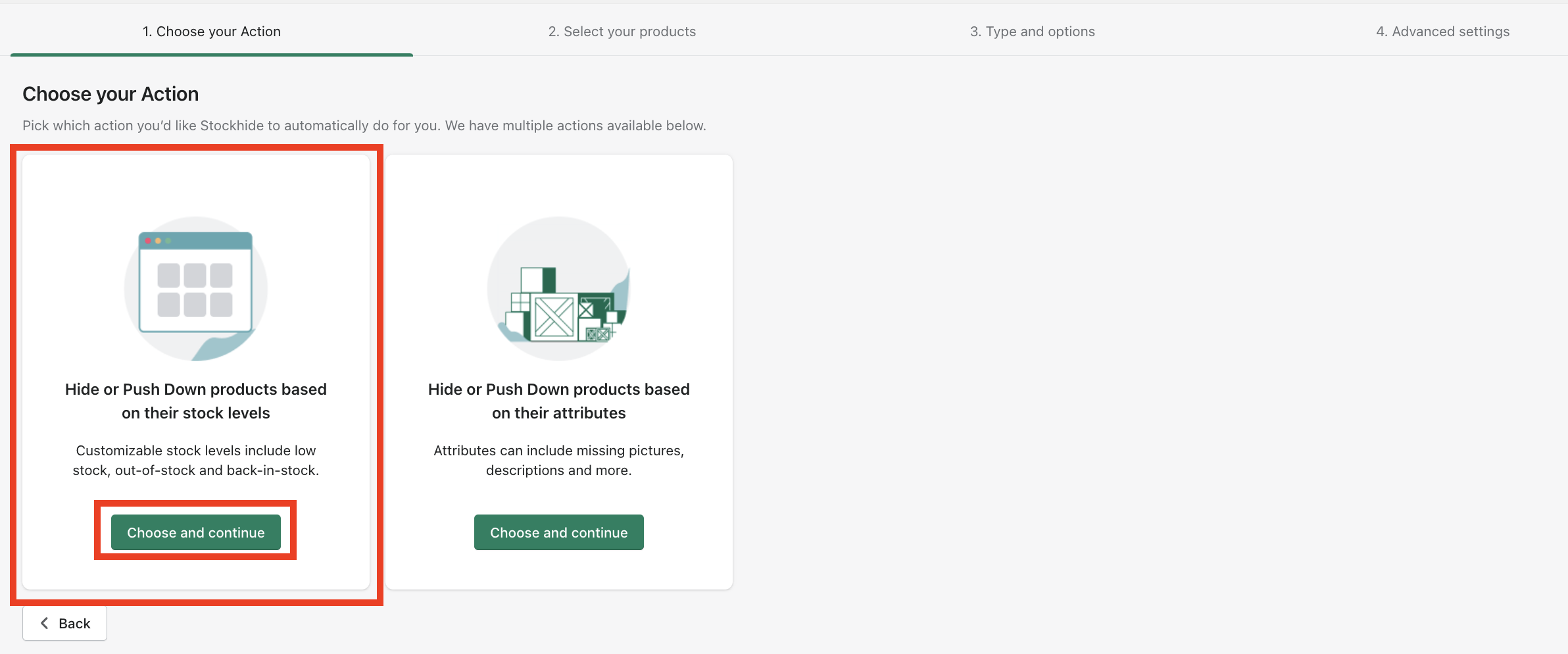1568x654 pixels.
Task: Click the large crossed crate in the boxes illustration
Action: pyautogui.click(x=554, y=316)
